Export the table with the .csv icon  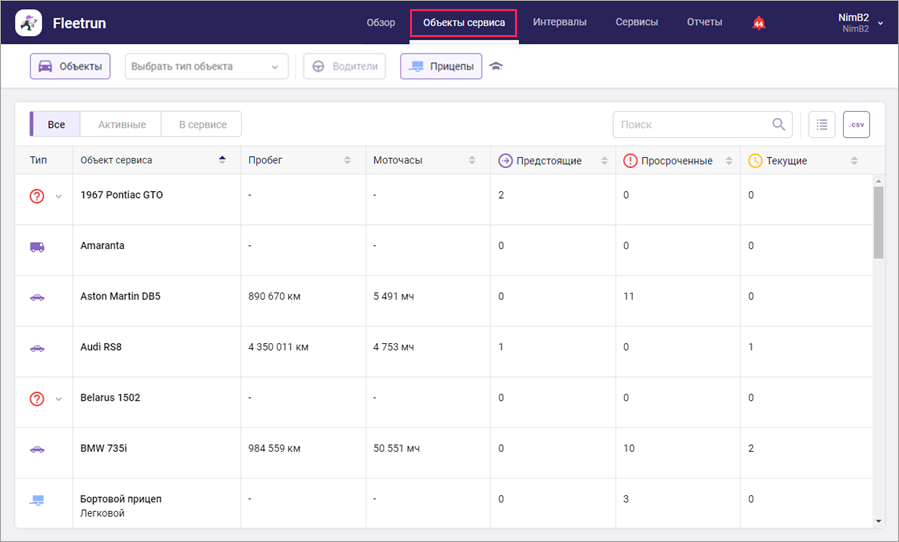pos(856,125)
